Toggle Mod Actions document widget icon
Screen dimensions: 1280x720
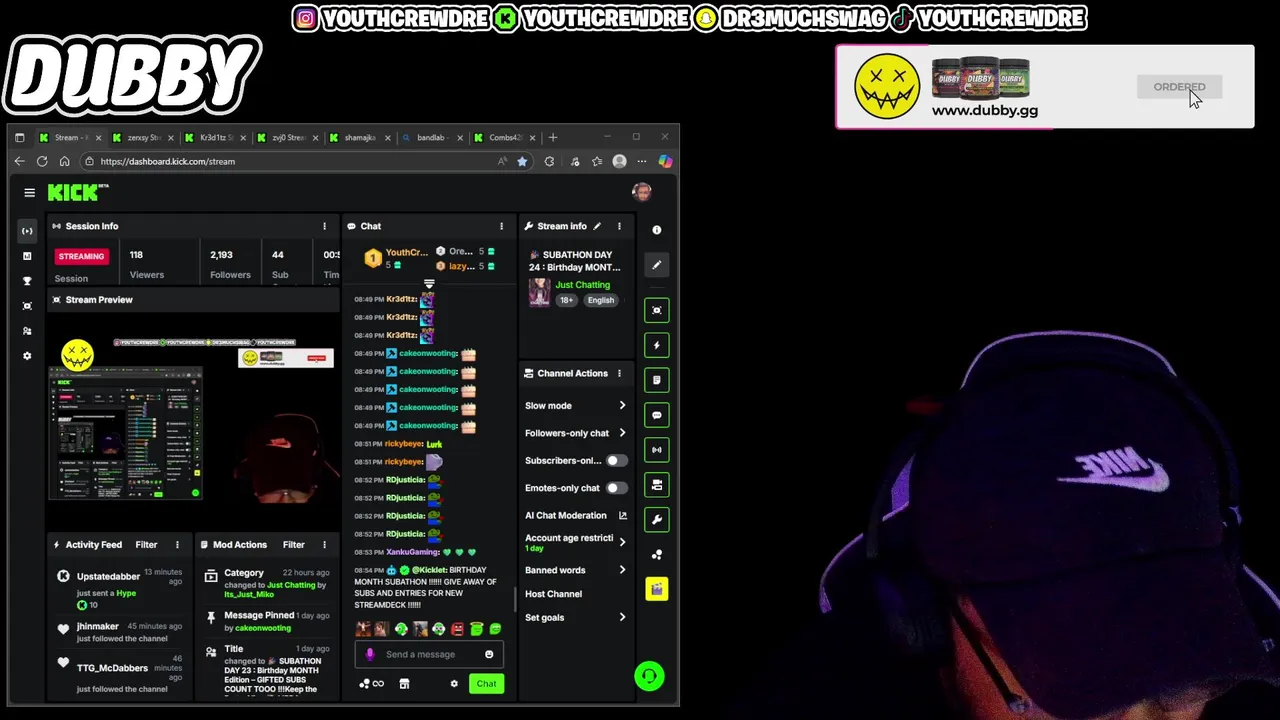pos(657,380)
